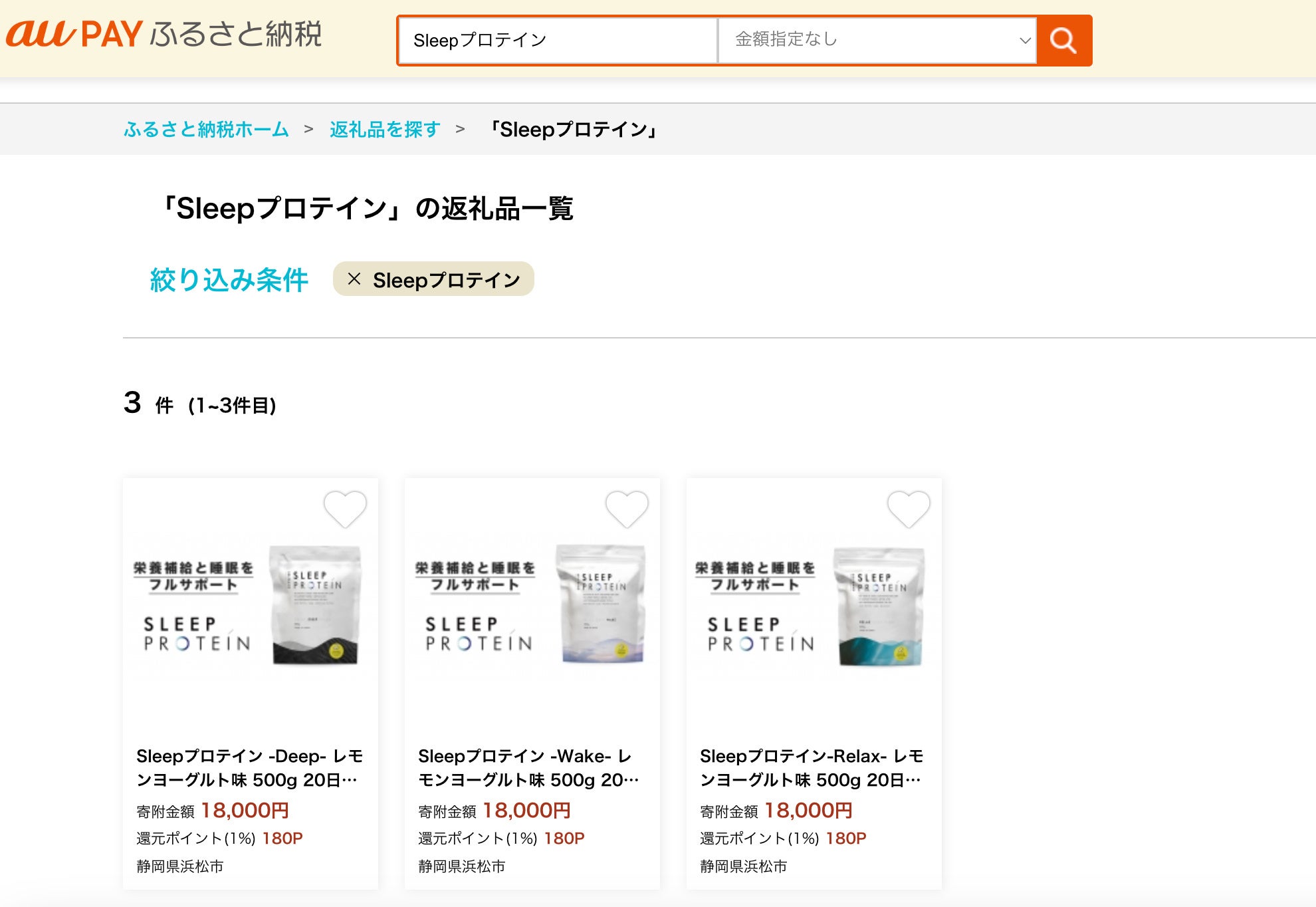Click the orange search magnifier button
The height and width of the screenshot is (907, 1316).
click(x=1063, y=41)
